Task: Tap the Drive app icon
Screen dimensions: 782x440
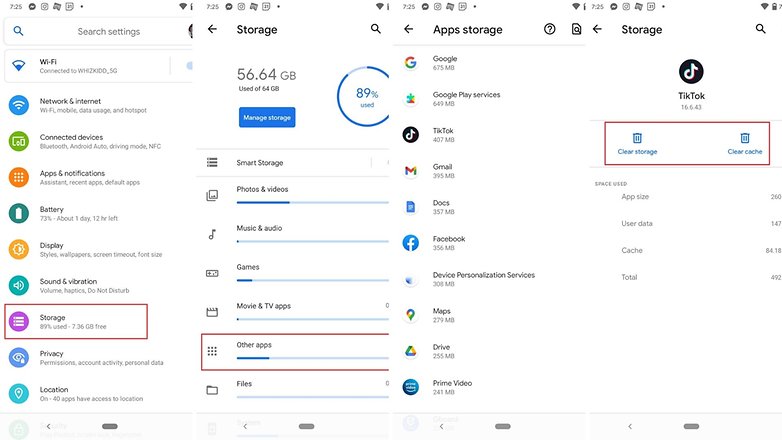Action: coord(410,351)
